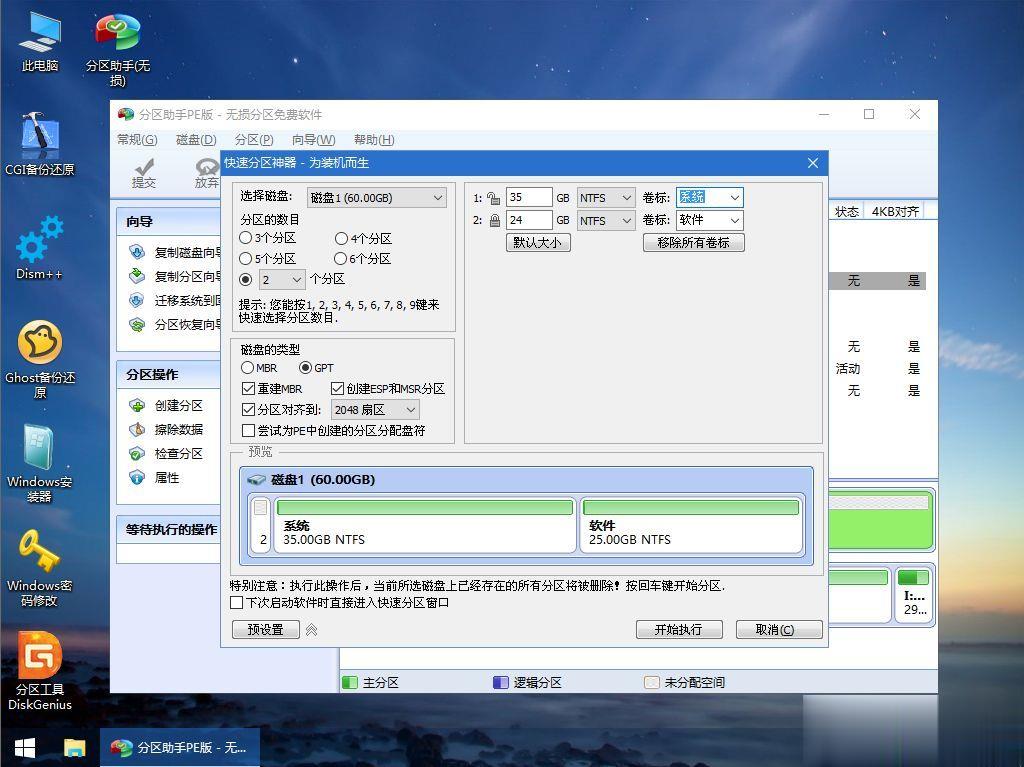Click the 擦除数据 sidebar icon

point(137,429)
